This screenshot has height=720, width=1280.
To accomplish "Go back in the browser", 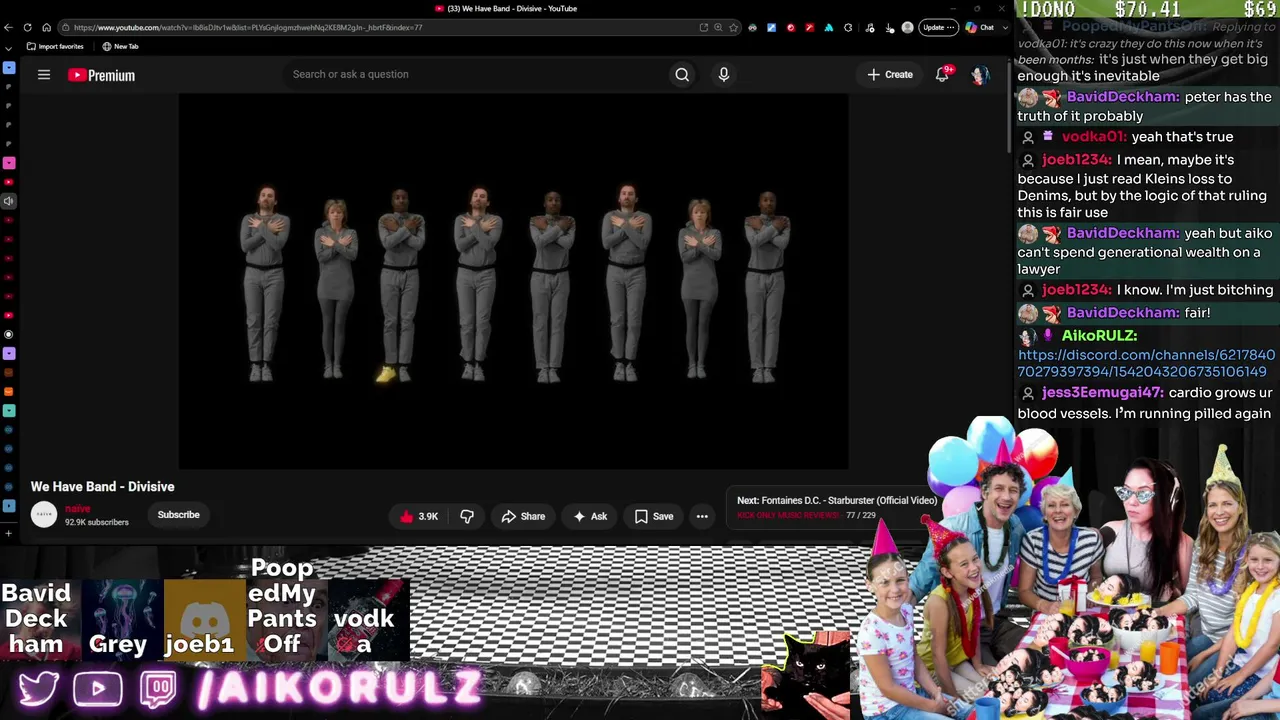I will point(9,27).
